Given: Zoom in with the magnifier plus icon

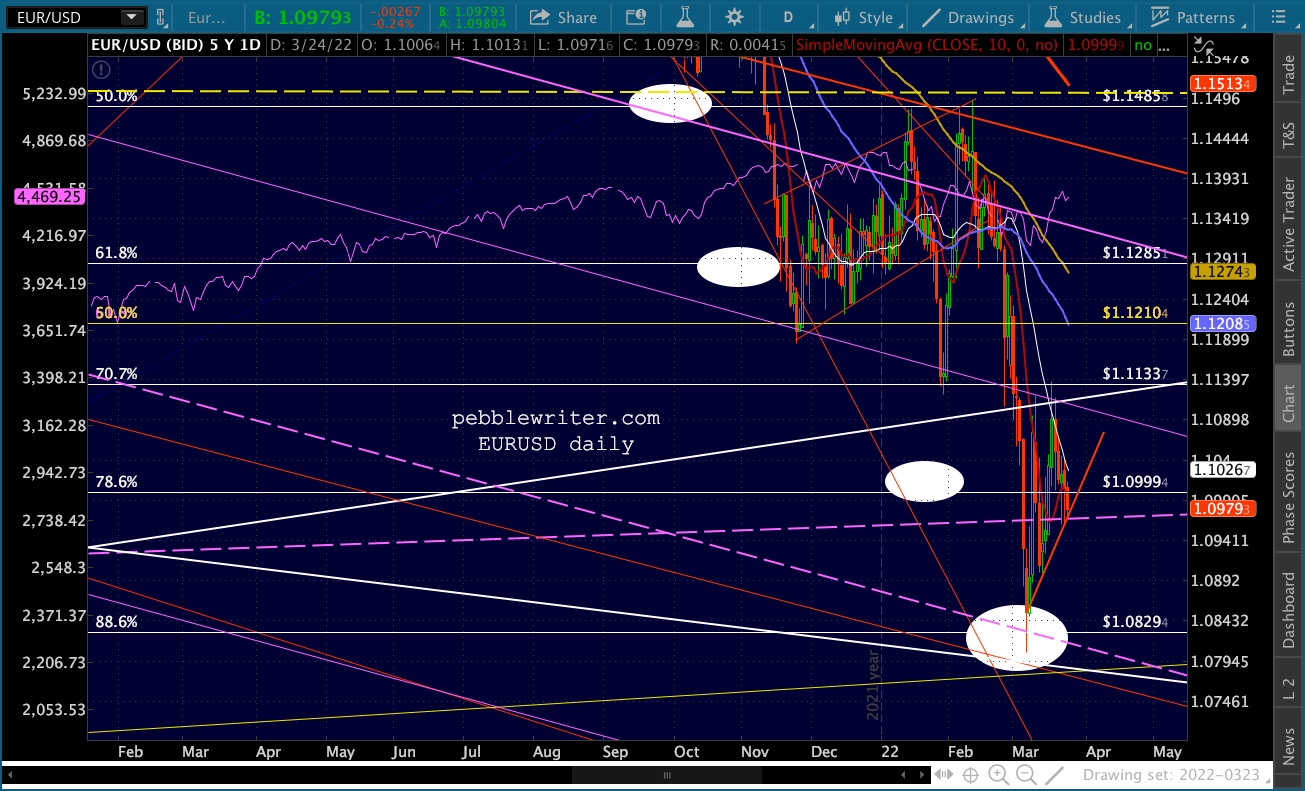Looking at the screenshot, I should (998, 774).
